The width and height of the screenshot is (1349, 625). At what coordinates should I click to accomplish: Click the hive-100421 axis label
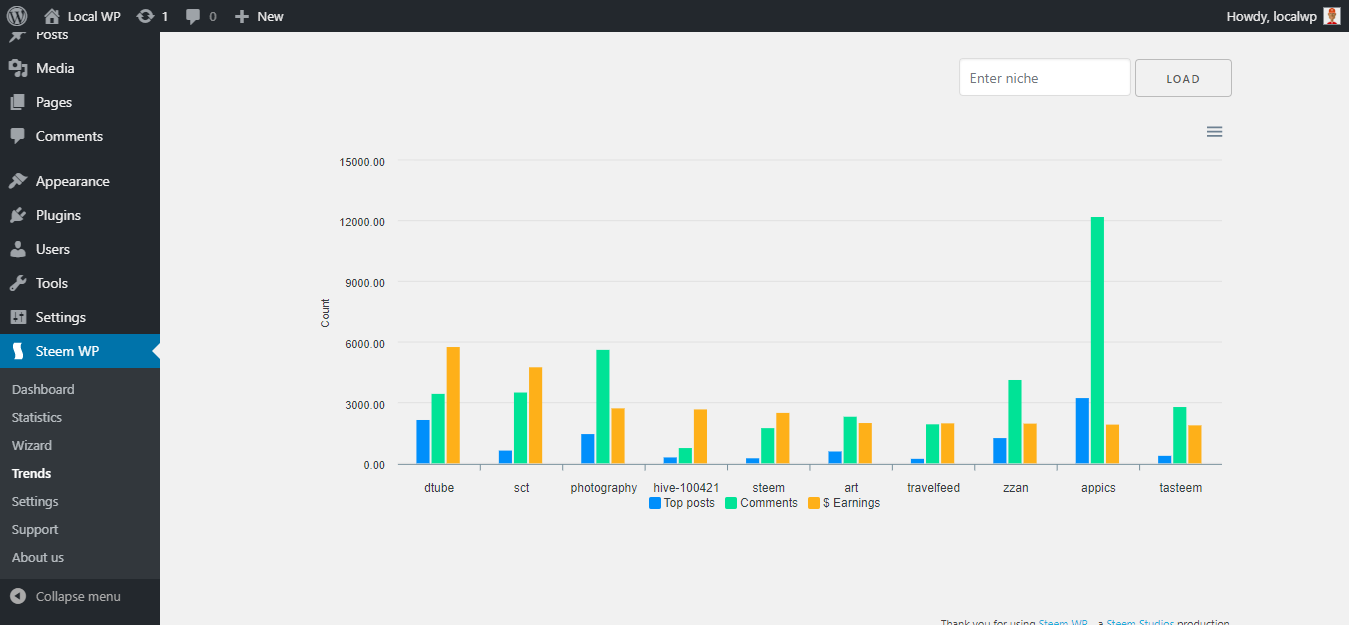[686, 488]
